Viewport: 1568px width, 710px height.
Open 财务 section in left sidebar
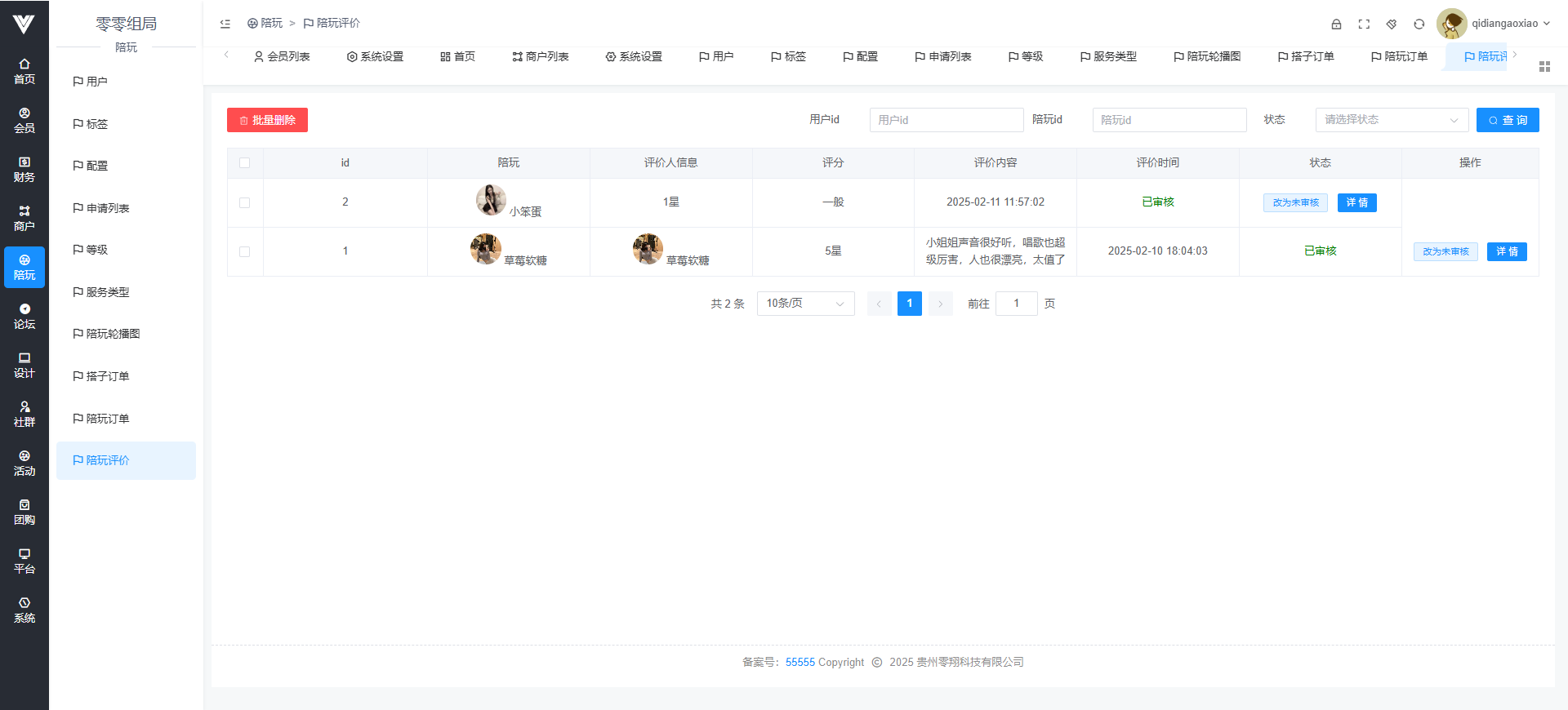tap(24, 169)
